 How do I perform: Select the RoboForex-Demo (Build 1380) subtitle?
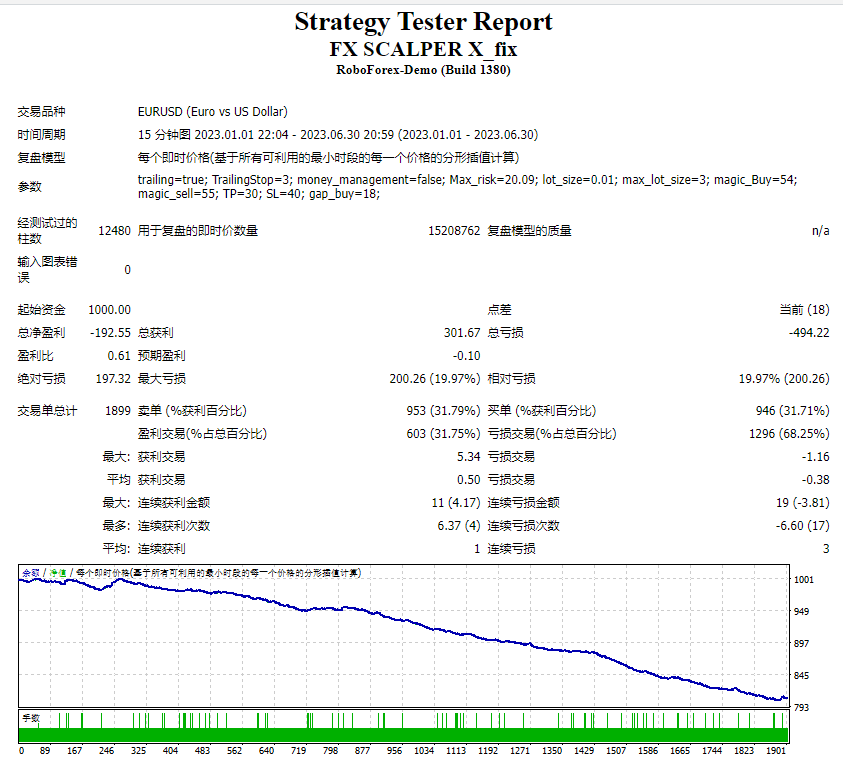point(421,69)
